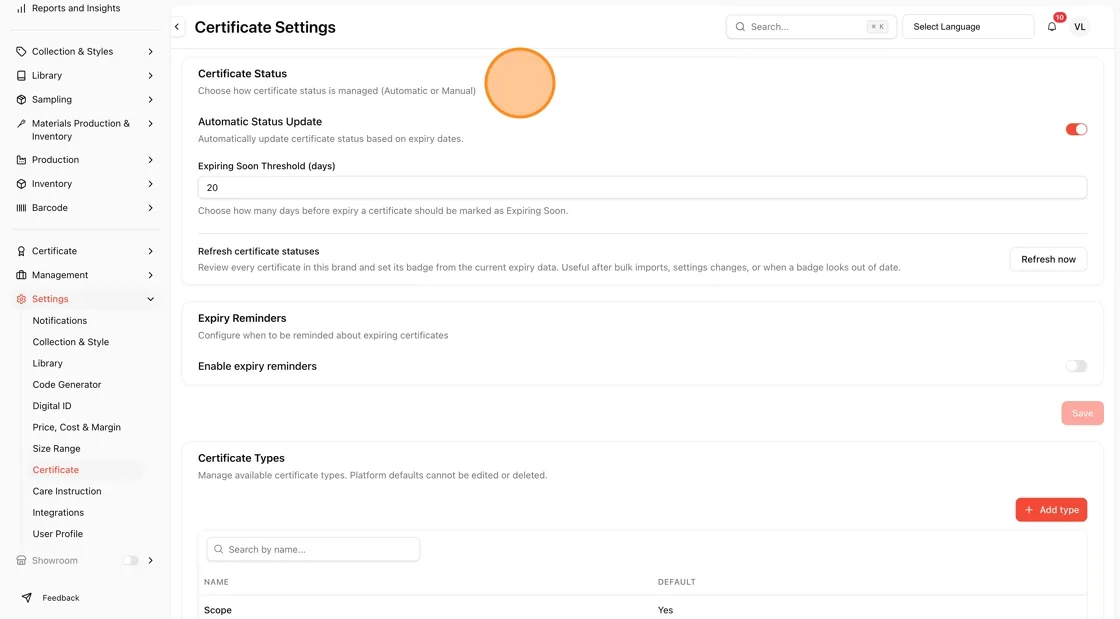Click the Collection & Styles tag icon

21,51
